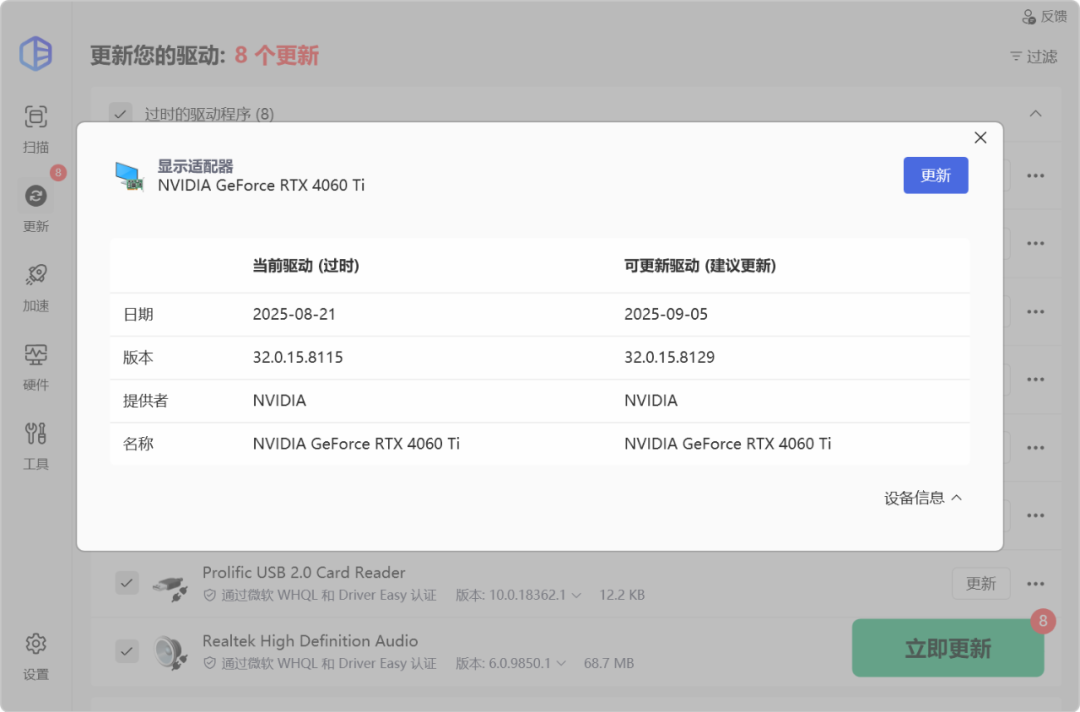Toggle checkbox for Prolific USB 2.0 Card Reader

click(127, 583)
